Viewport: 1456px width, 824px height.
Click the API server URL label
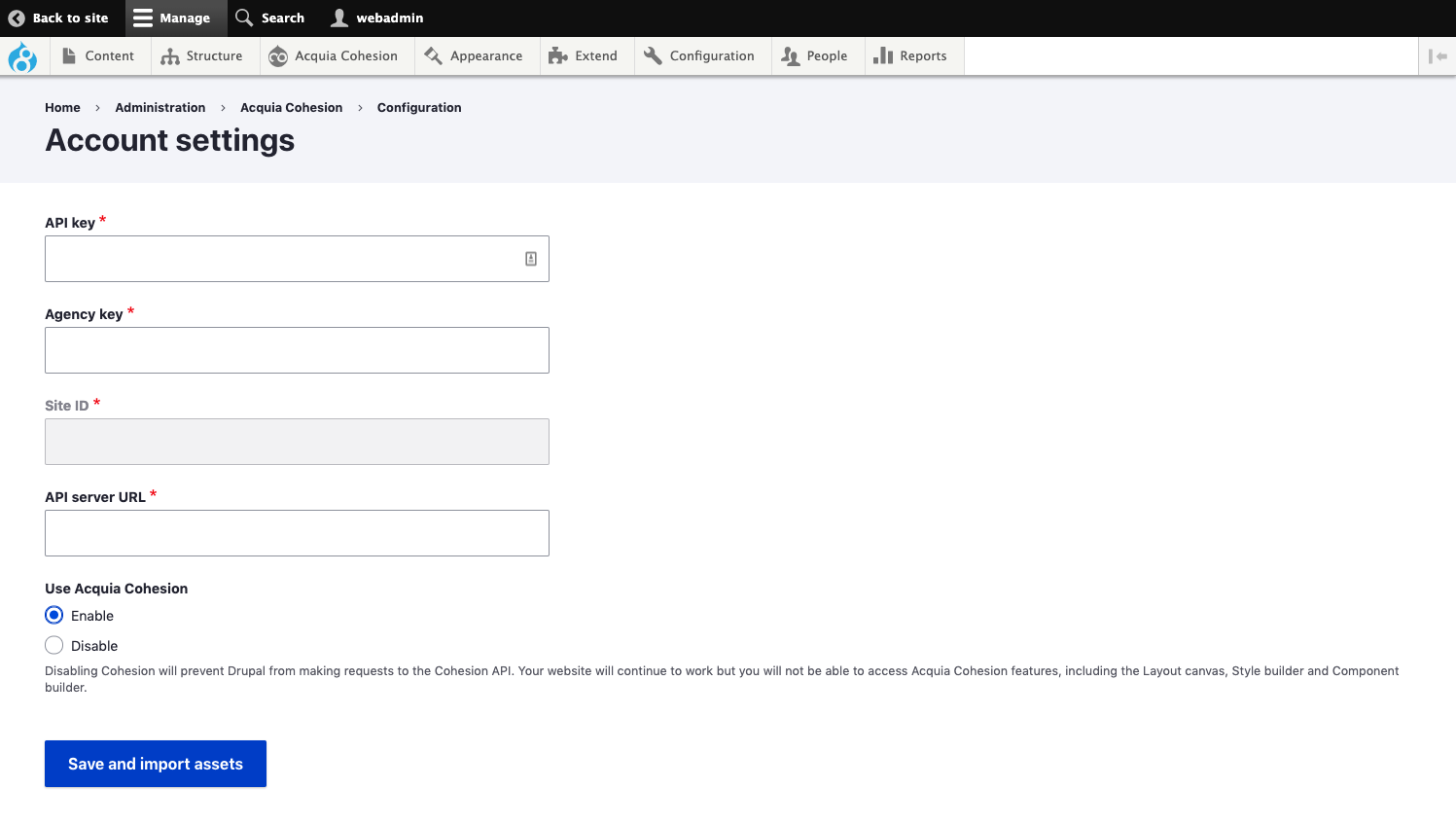click(x=95, y=497)
